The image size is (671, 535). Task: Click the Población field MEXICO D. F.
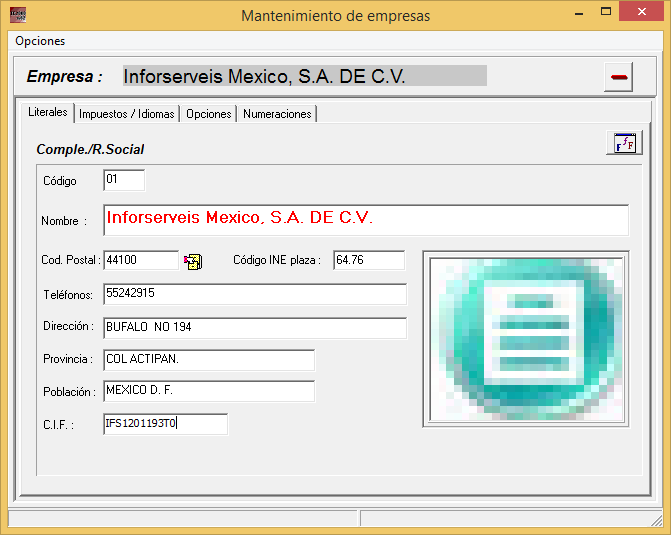[x=209, y=391]
